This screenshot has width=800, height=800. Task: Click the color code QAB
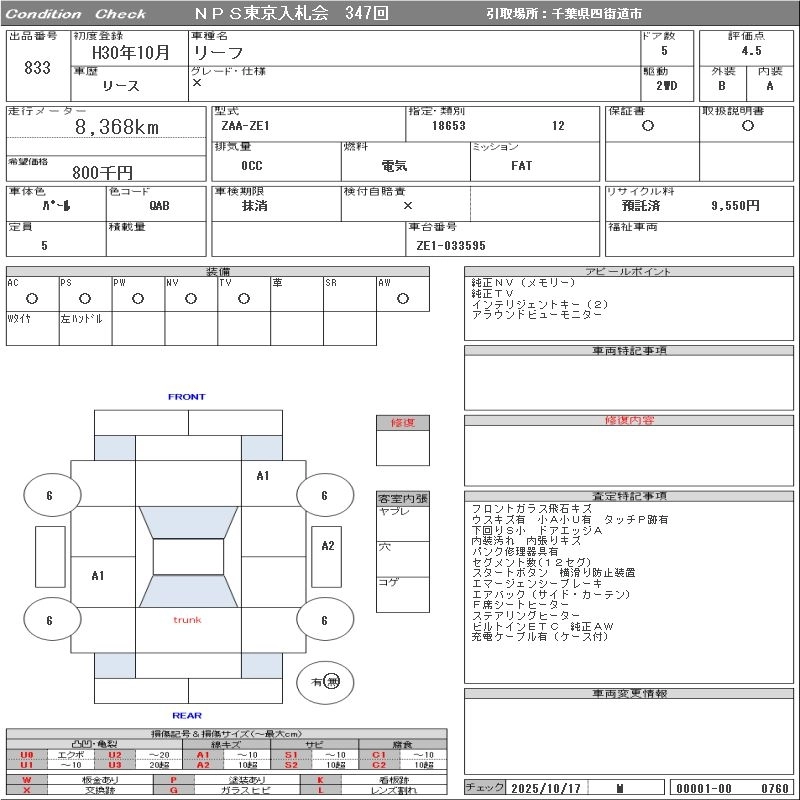point(159,206)
